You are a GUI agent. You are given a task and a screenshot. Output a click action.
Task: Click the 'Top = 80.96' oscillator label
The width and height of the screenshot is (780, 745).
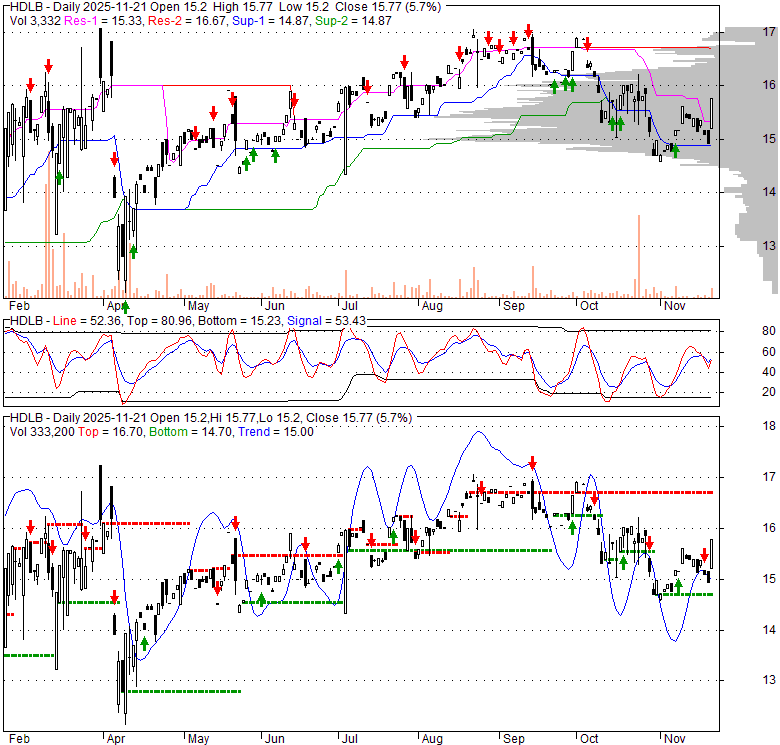(x=159, y=321)
